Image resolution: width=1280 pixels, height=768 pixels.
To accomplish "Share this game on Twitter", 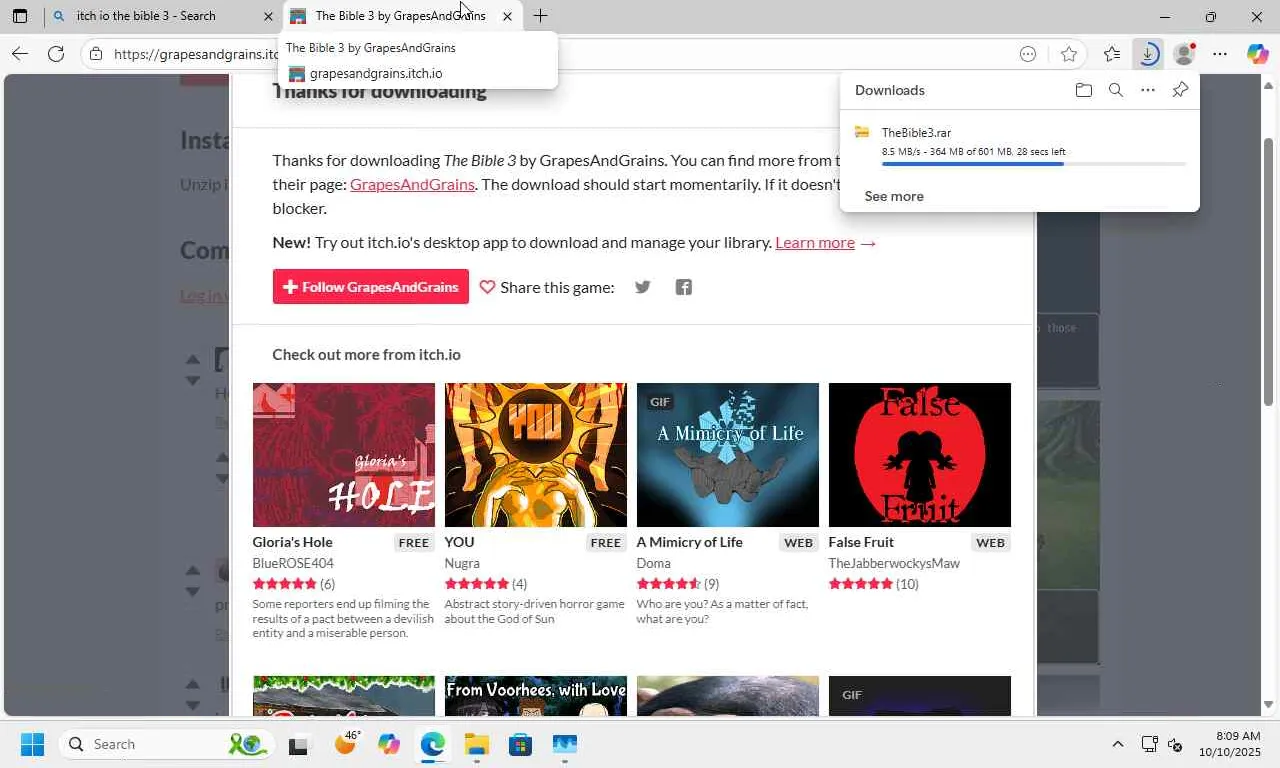I will click(x=643, y=287).
